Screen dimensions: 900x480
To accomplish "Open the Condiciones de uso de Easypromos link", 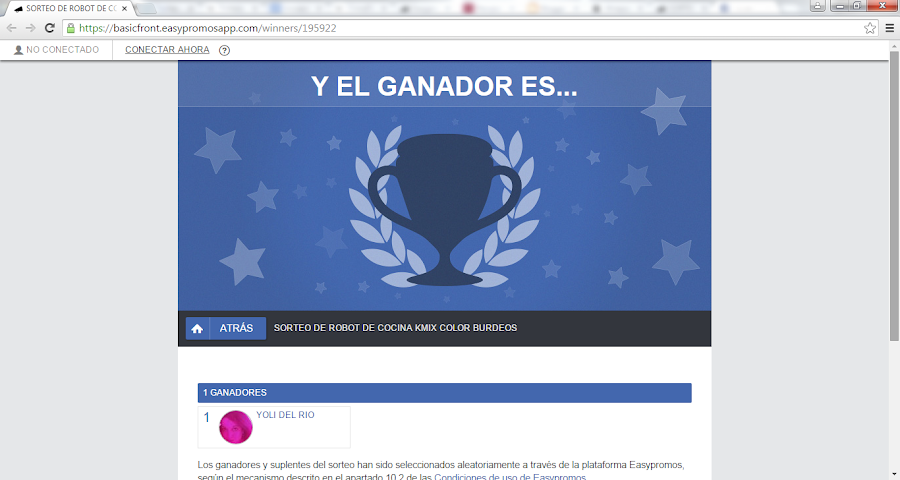I will pos(510,476).
